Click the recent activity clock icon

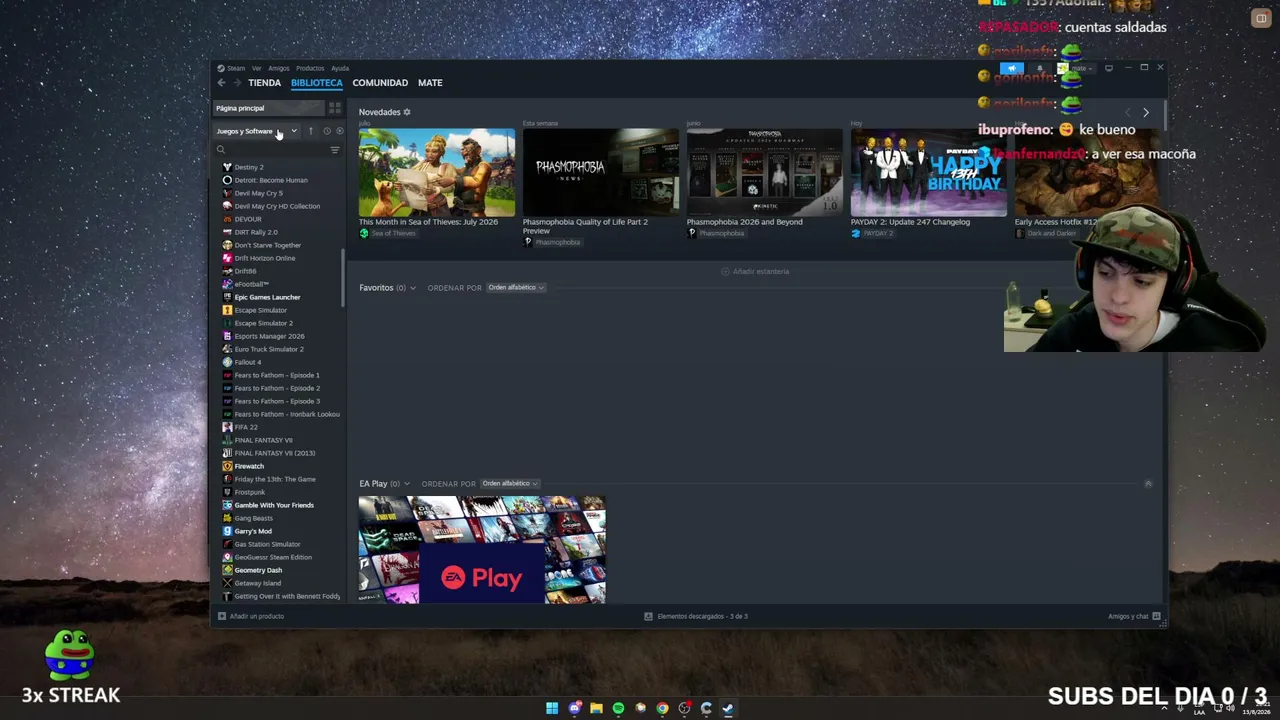(326, 131)
